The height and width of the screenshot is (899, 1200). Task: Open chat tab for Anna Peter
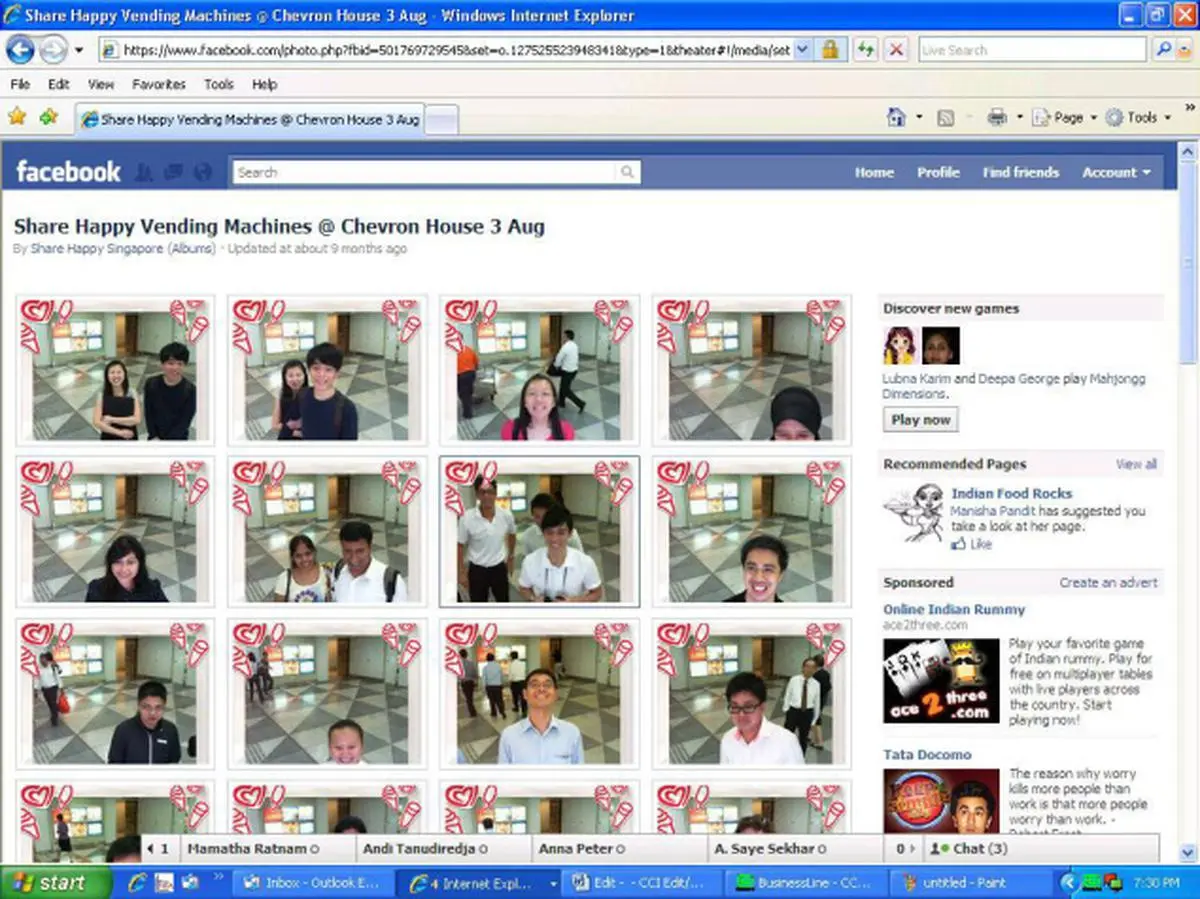click(619, 848)
